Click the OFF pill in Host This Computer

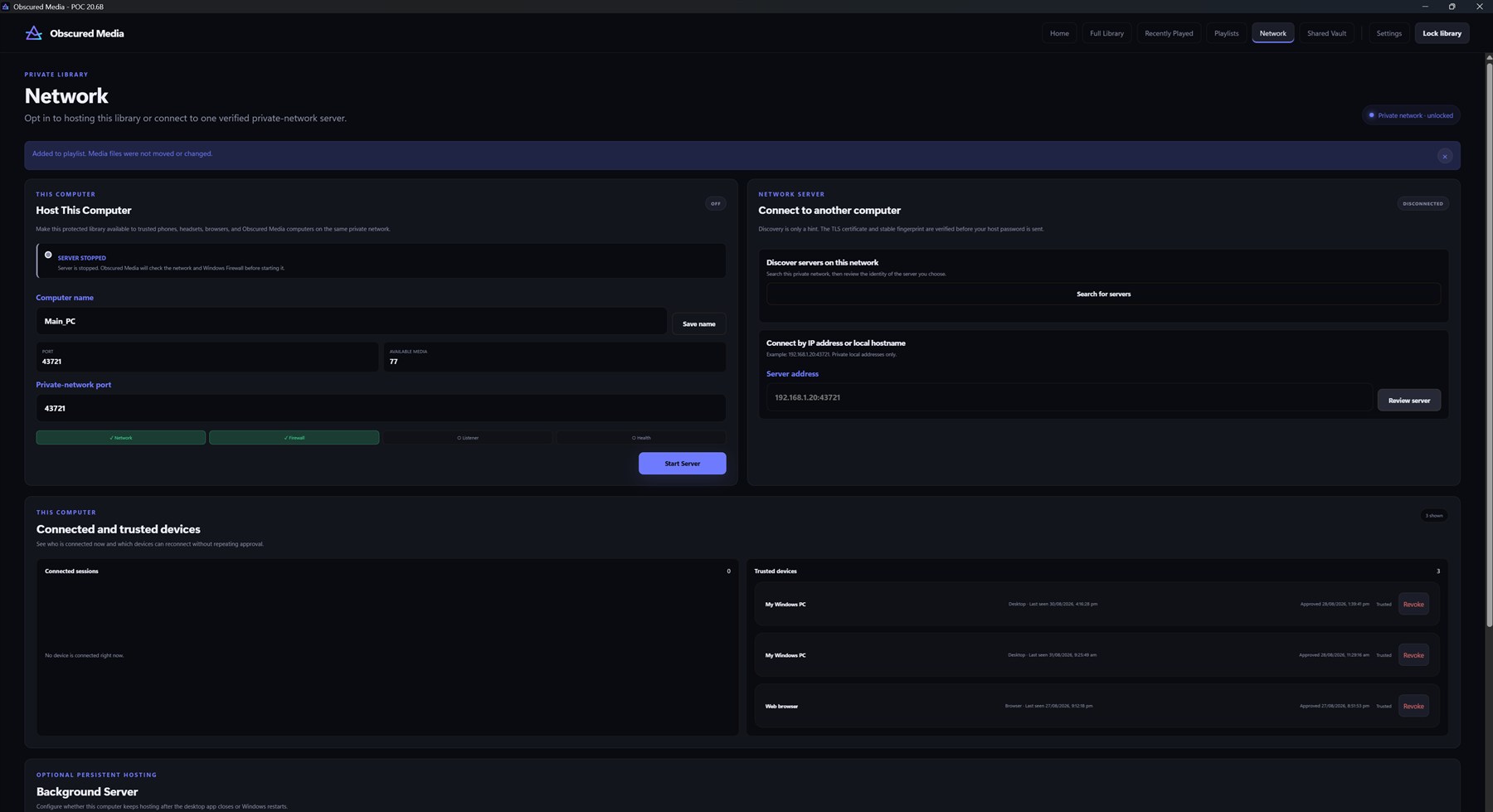coord(715,203)
